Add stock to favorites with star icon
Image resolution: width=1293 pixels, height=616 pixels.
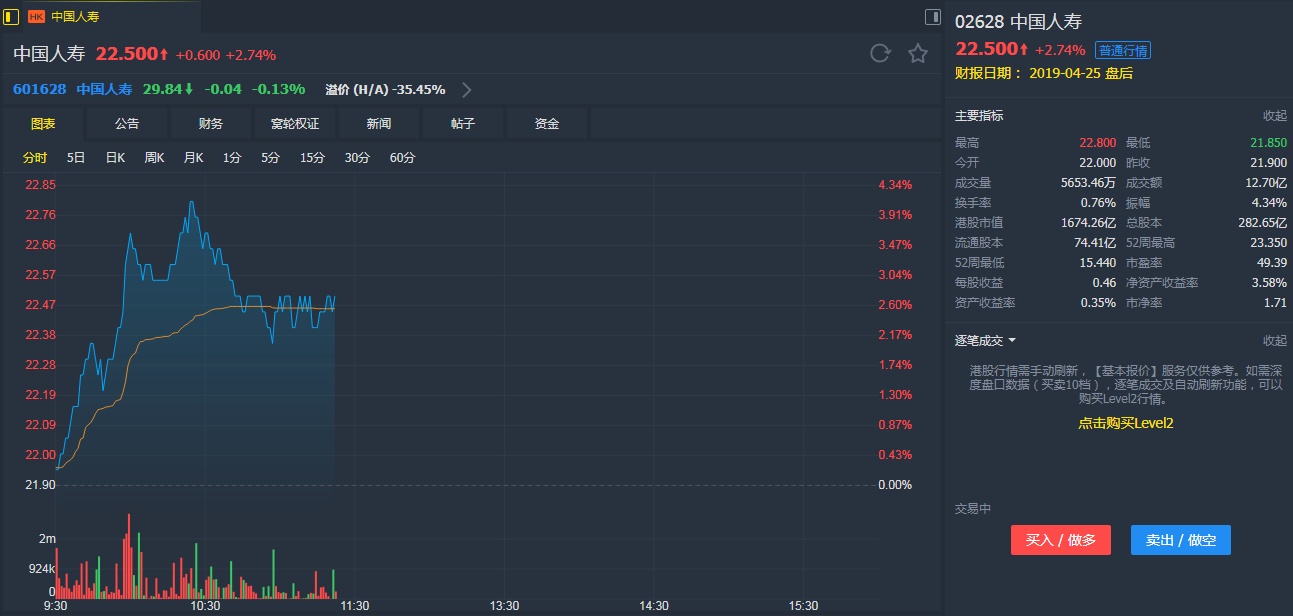click(918, 54)
